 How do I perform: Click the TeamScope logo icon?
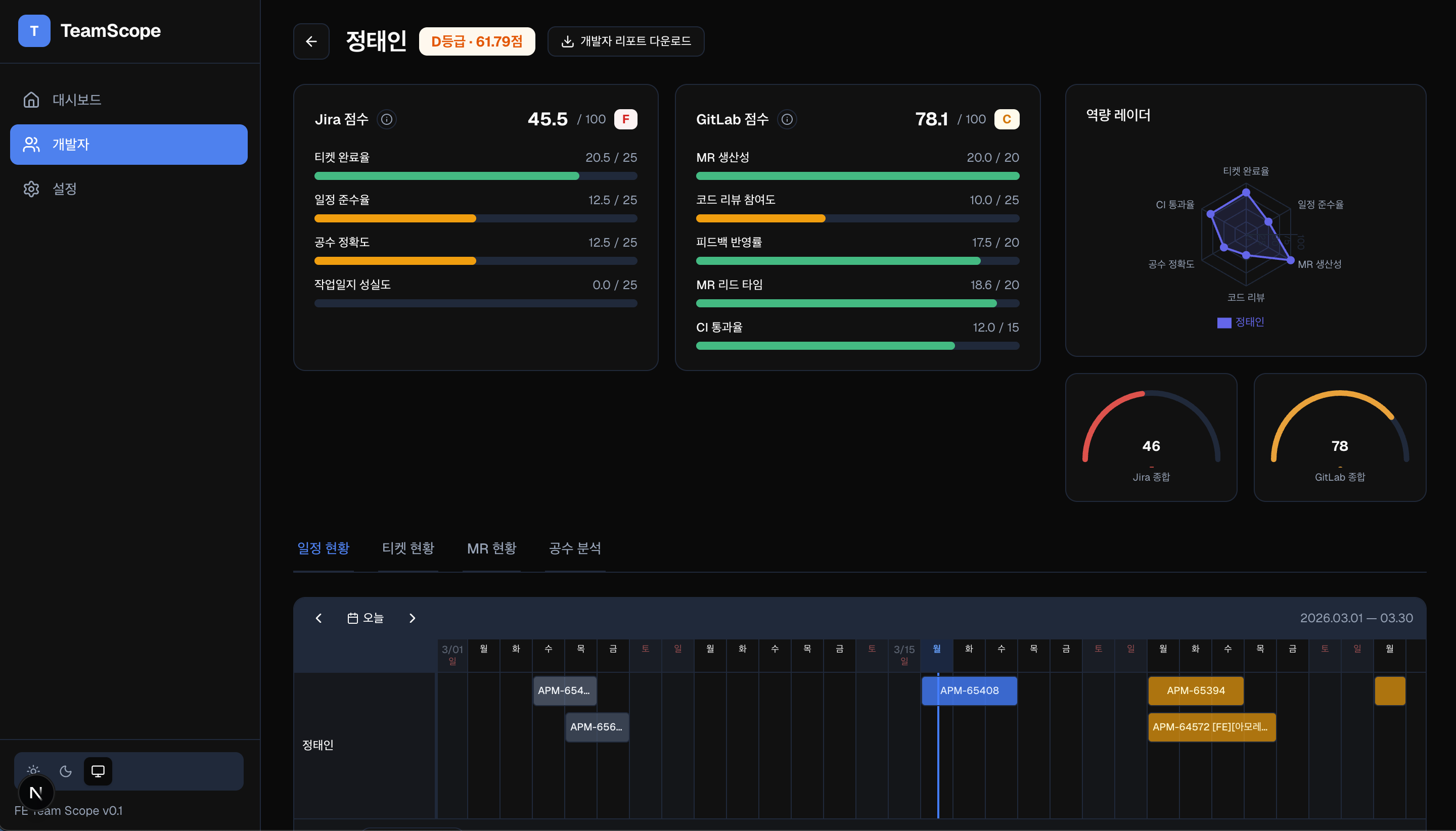point(34,30)
